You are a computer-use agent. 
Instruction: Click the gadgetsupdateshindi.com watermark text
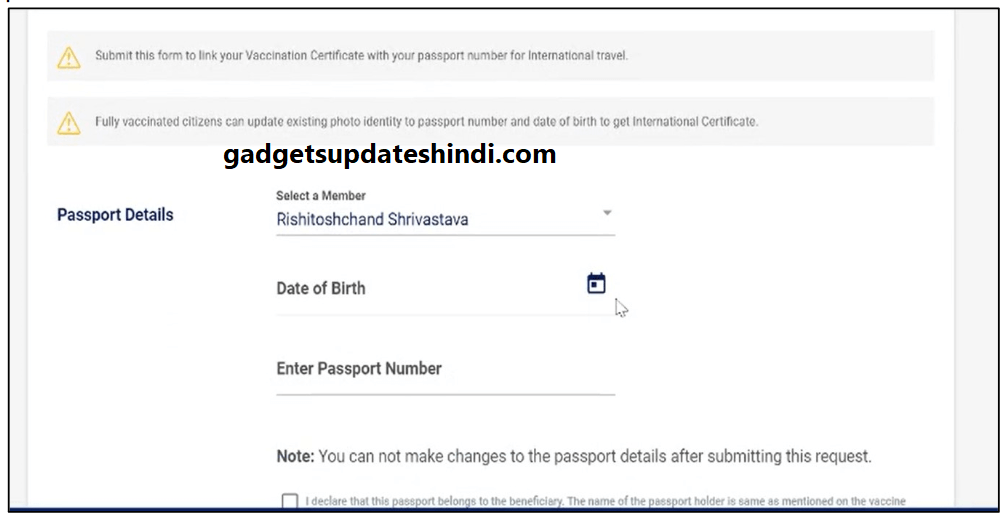(x=389, y=155)
